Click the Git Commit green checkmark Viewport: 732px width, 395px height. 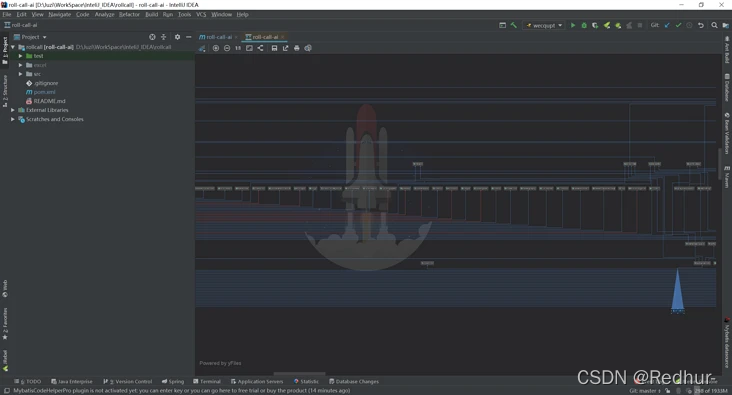[678, 25]
